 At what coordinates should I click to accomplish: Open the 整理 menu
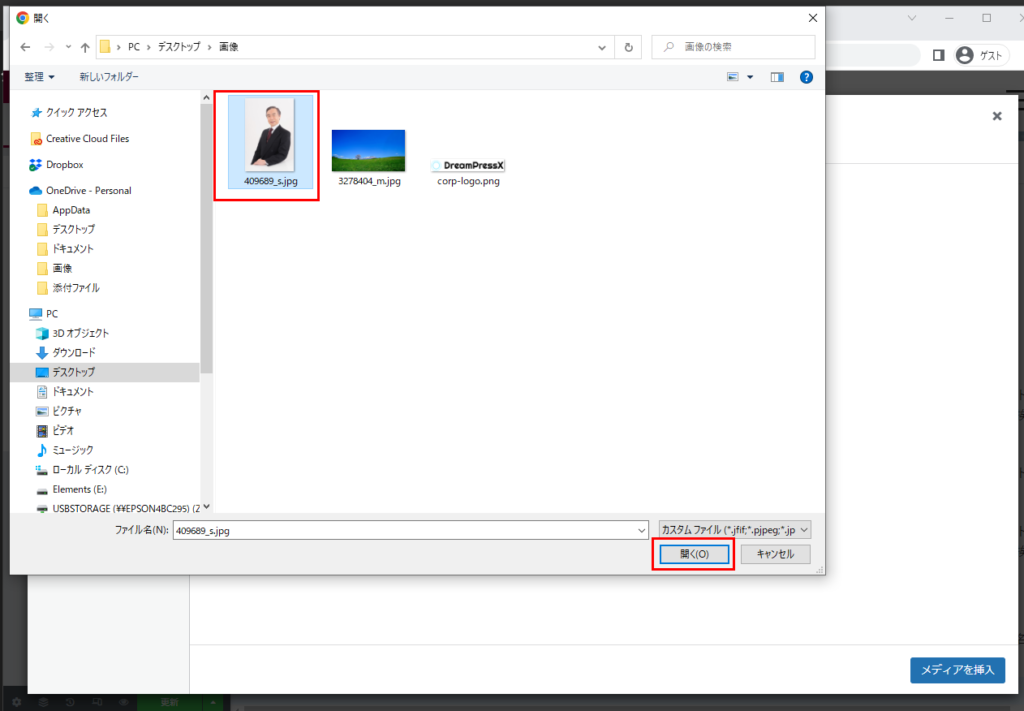pos(40,77)
